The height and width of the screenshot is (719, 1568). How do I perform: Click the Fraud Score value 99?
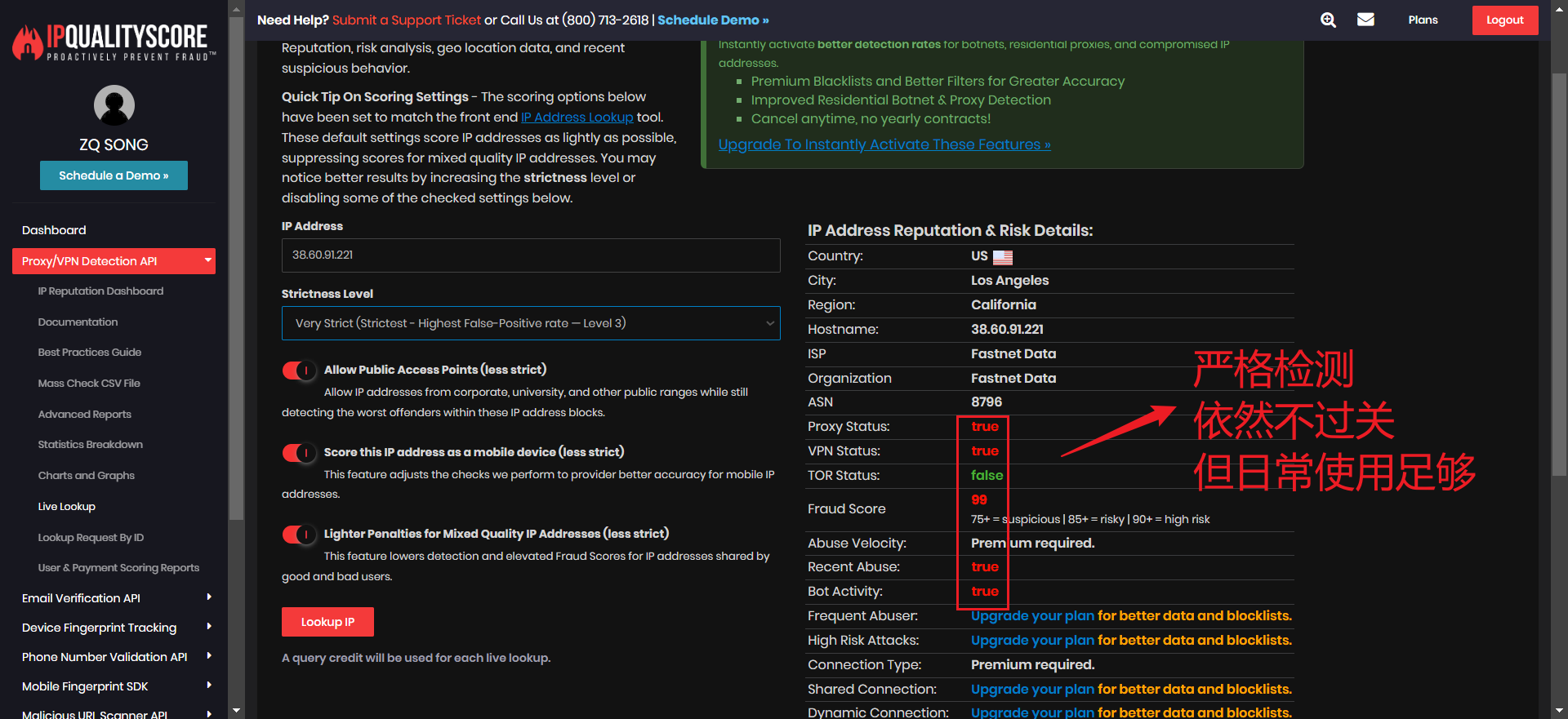click(x=979, y=500)
